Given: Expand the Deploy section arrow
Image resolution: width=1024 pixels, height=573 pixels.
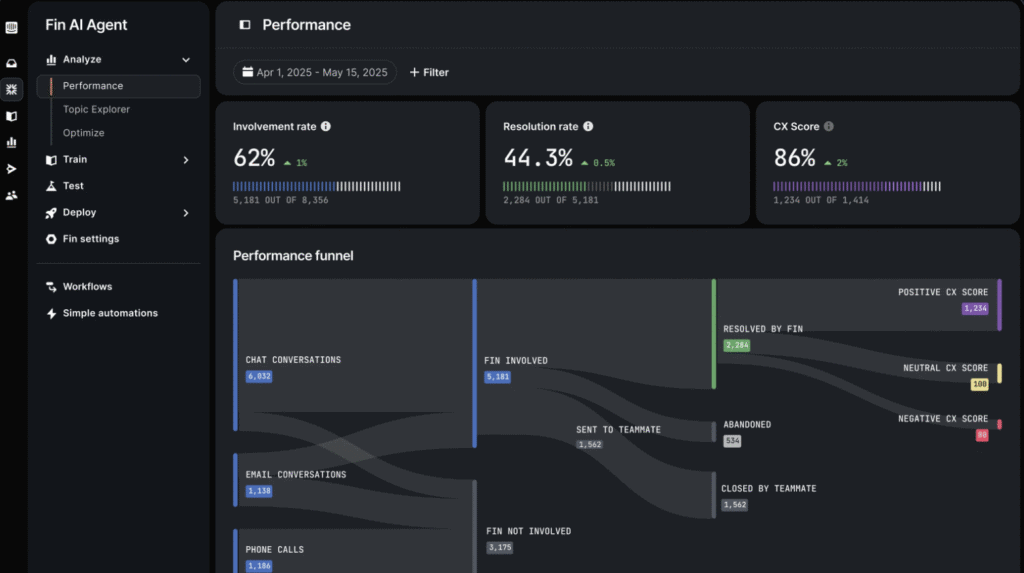Looking at the screenshot, I should 186,213.
